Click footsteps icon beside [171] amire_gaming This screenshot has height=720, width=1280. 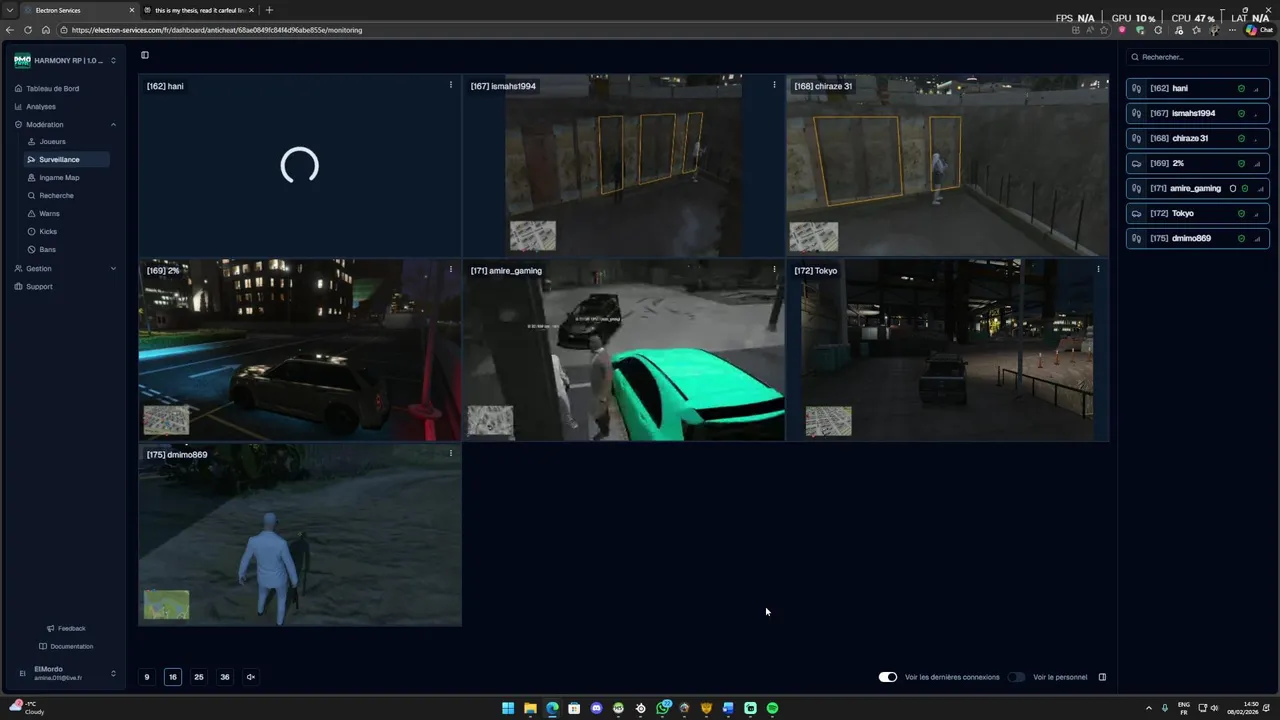[x=1137, y=189]
